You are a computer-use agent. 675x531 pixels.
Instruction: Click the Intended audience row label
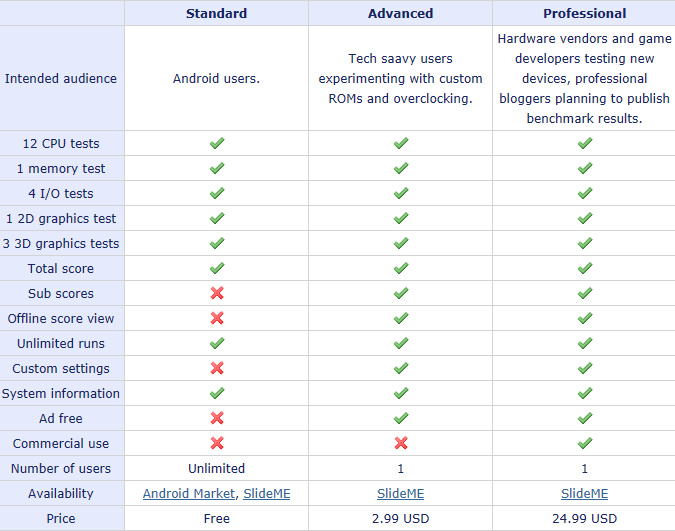click(61, 79)
